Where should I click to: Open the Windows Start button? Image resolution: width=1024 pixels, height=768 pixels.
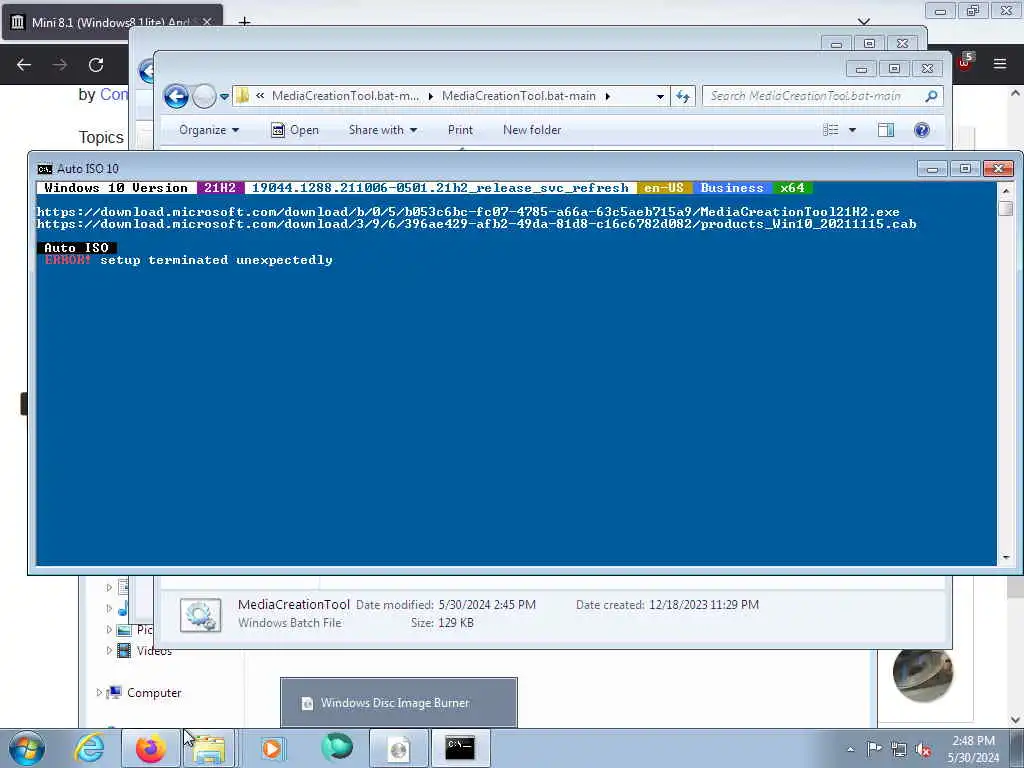tap(27, 748)
